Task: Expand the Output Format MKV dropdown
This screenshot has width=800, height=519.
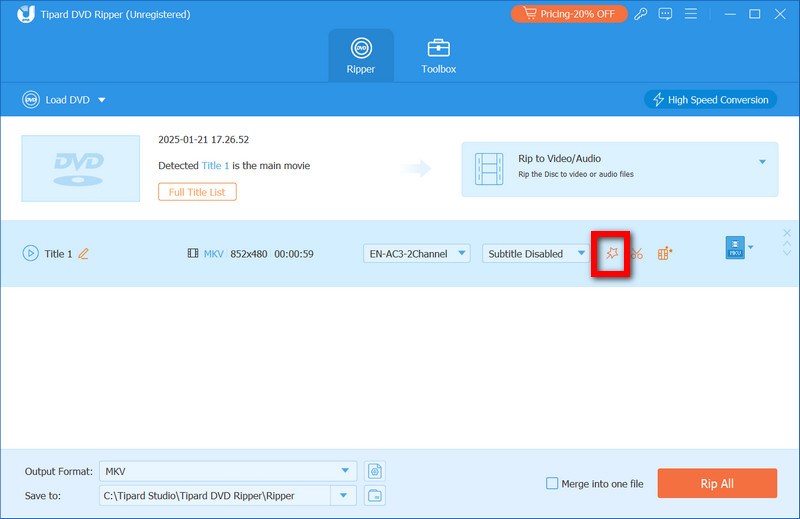Action: tap(345, 471)
